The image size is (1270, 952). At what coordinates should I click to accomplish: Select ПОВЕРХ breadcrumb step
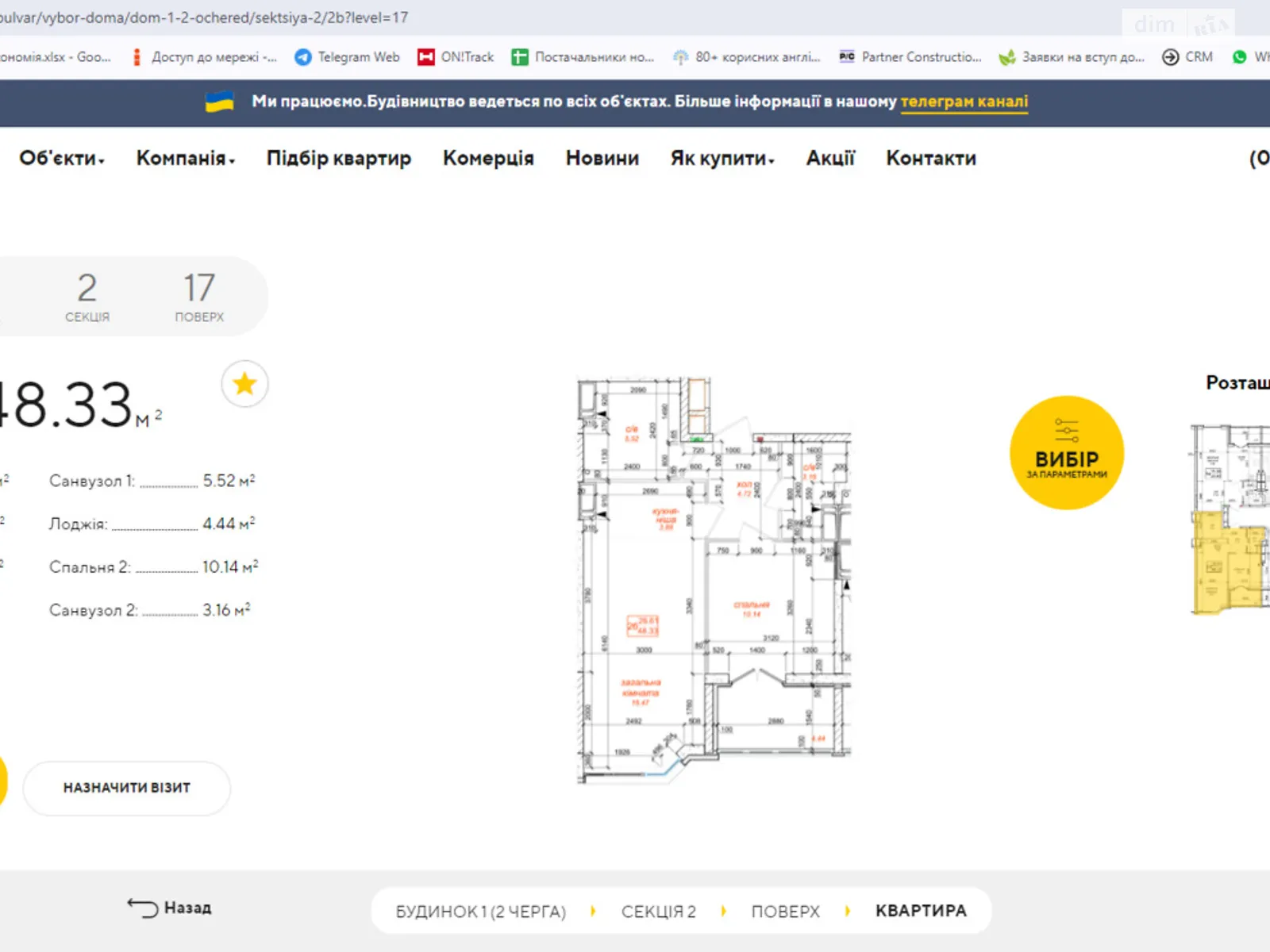[x=786, y=912]
